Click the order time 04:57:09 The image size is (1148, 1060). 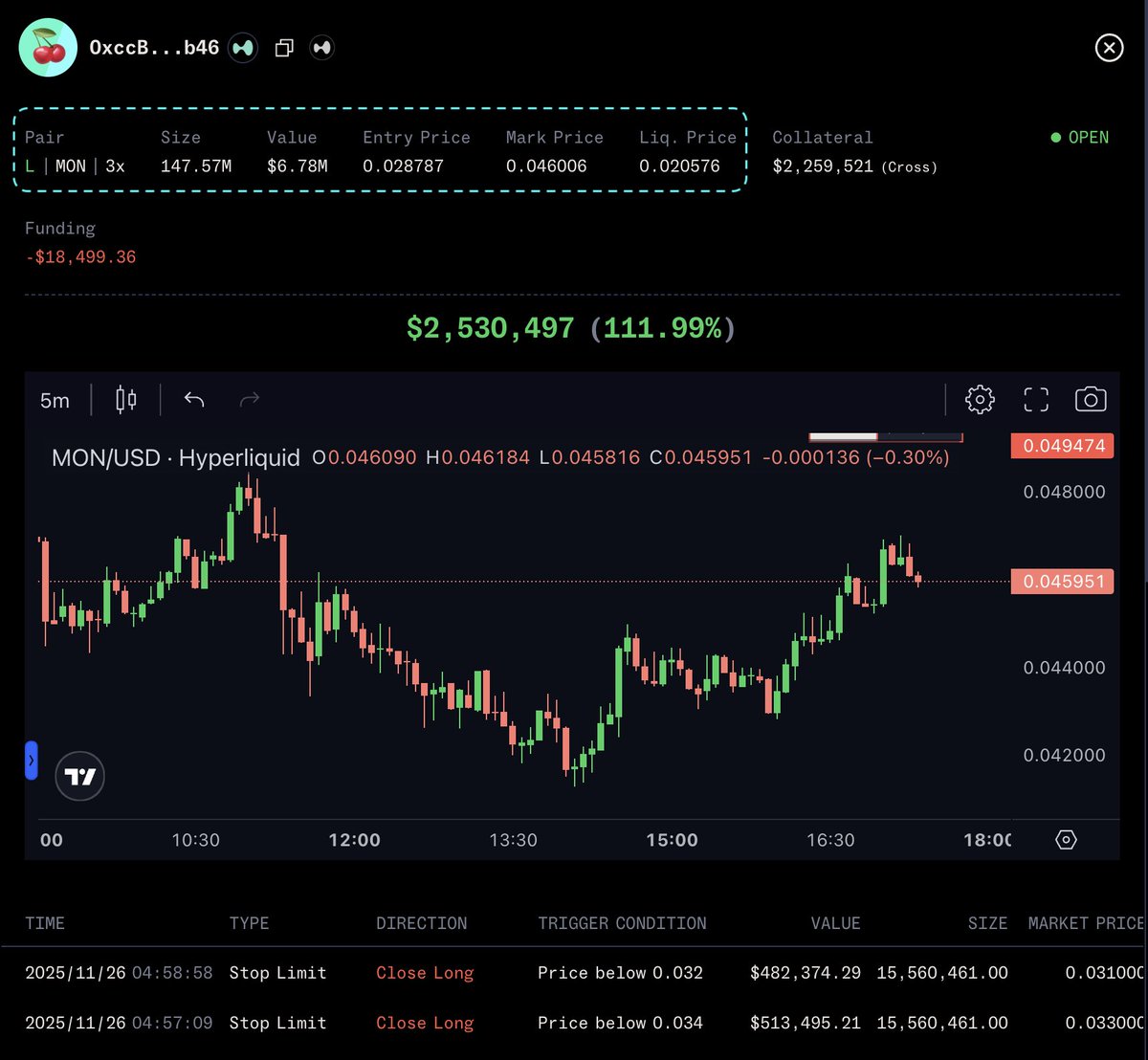(172, 1023)
